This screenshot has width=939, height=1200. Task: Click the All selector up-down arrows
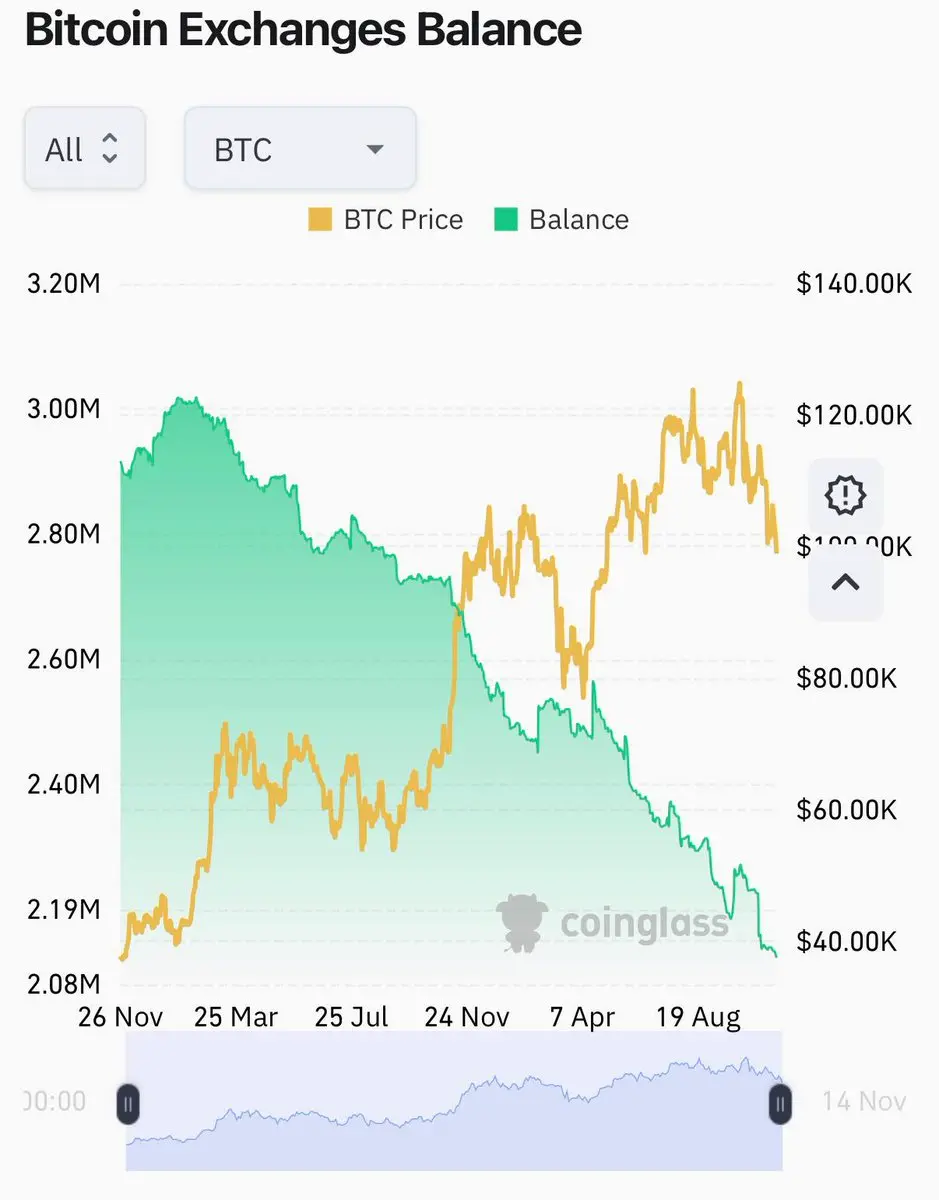(x=110, y=150)
